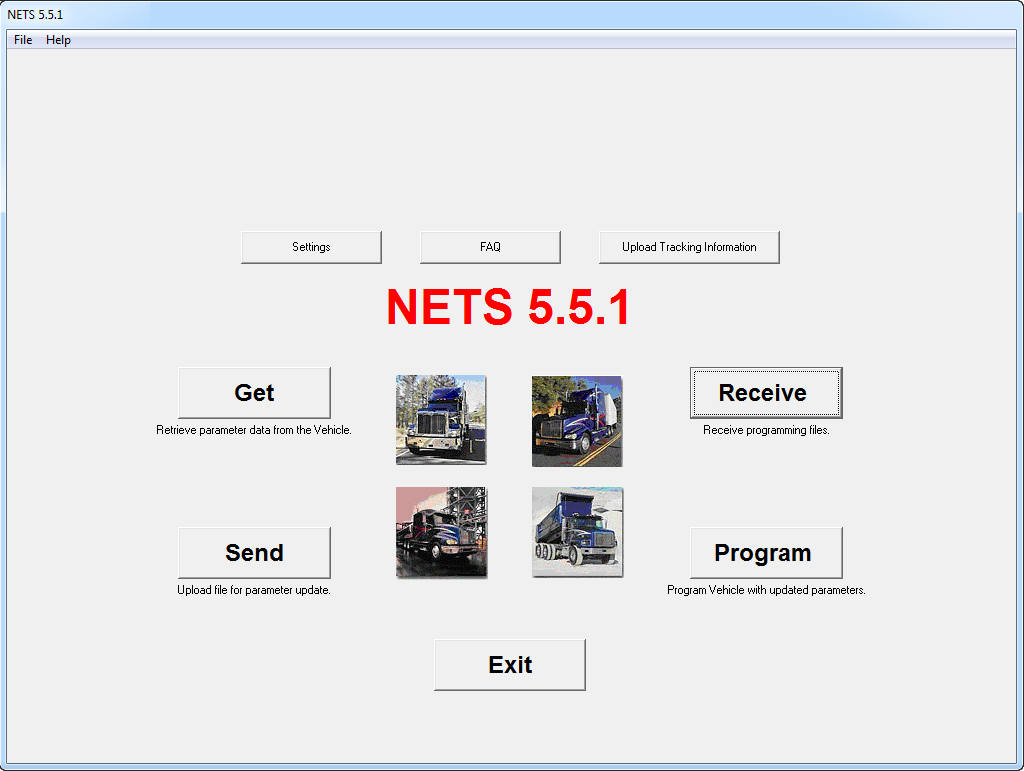Click the red NETS 5.5.1 heading

point(507,306)
